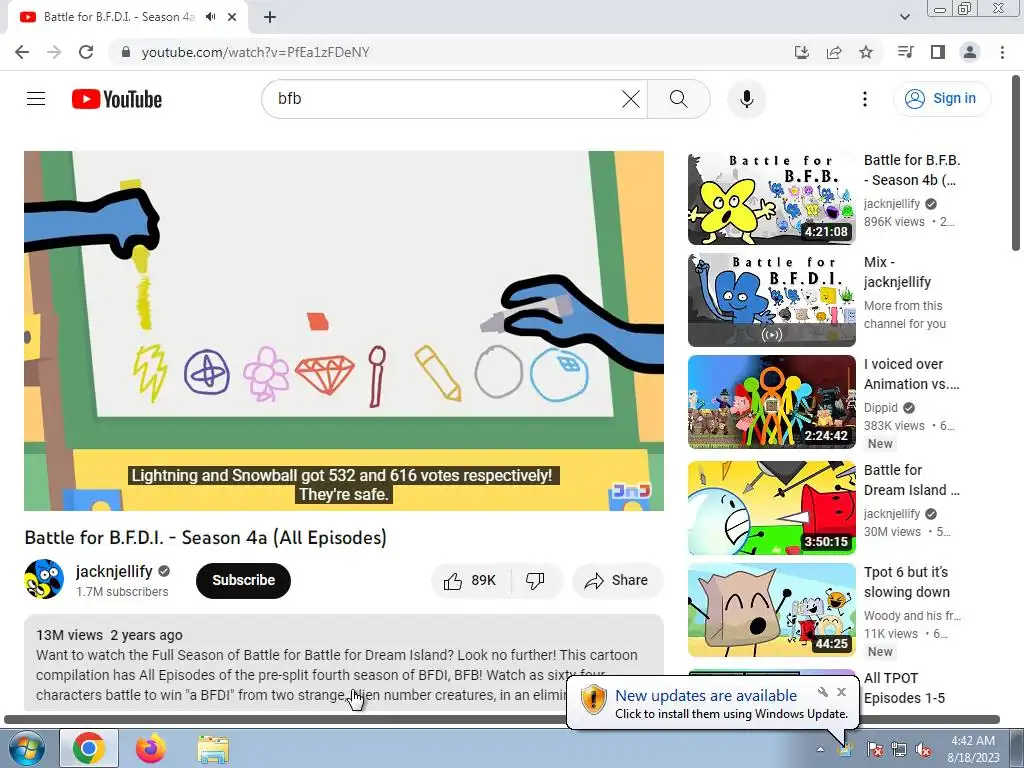This screenshot has width=1024, height=768.
Task: Open the Windows Start menu
Action: pos(27,748)
